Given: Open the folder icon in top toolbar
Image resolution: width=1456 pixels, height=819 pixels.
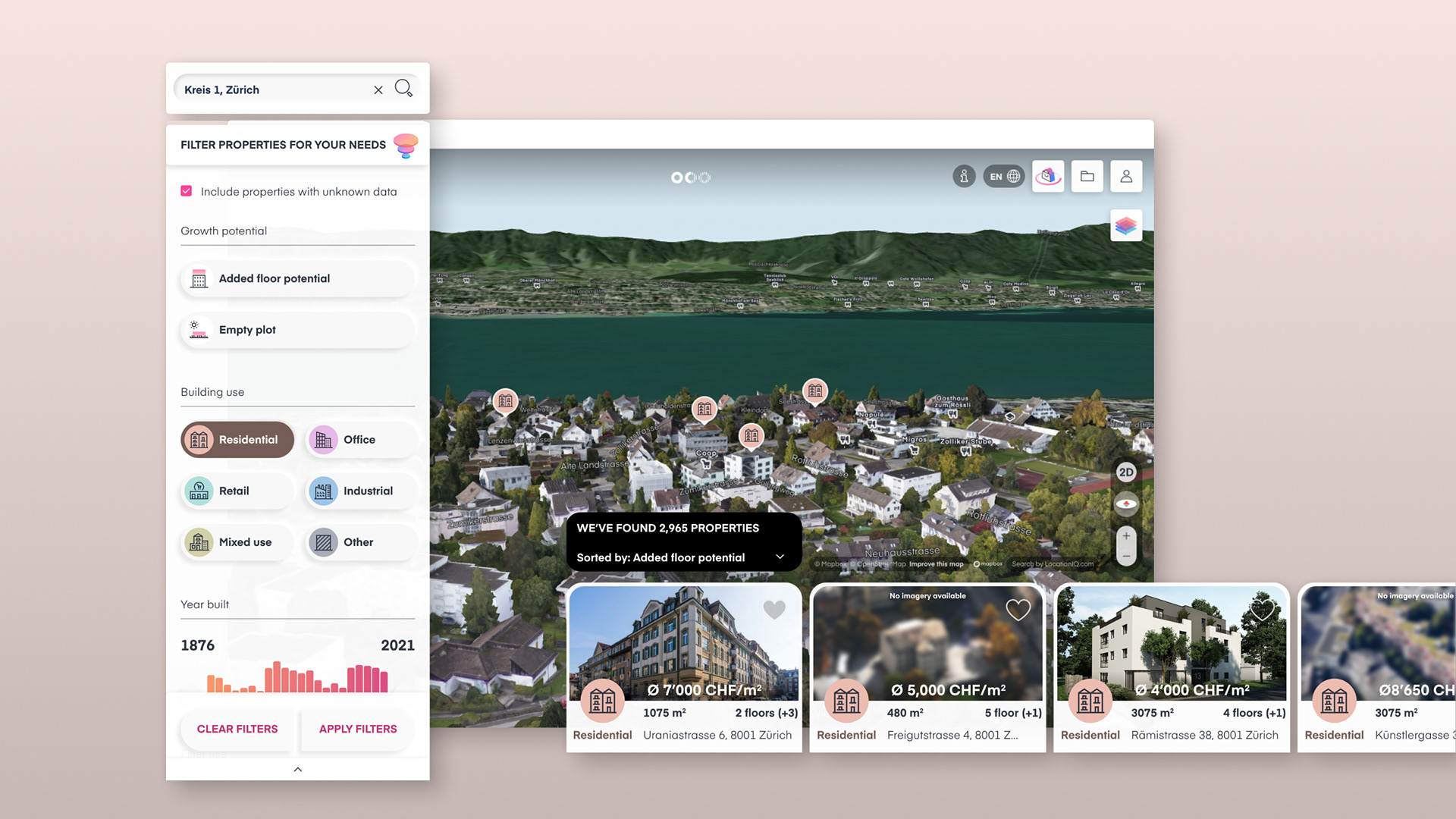Looking at the screenshot, I should click(x=1087, y=176).
